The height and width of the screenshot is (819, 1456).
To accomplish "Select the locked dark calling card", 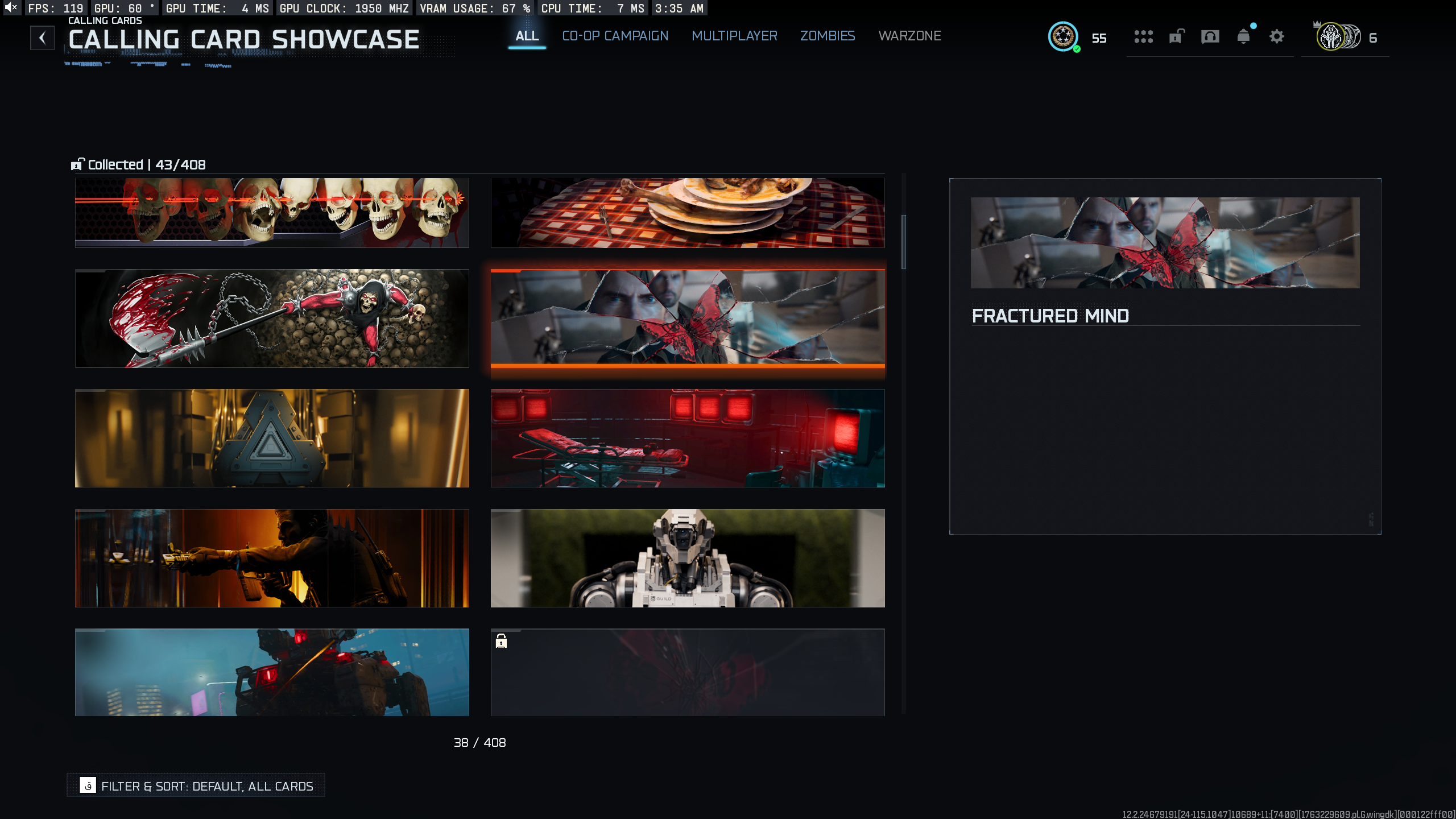I will [x=688, y=672].
